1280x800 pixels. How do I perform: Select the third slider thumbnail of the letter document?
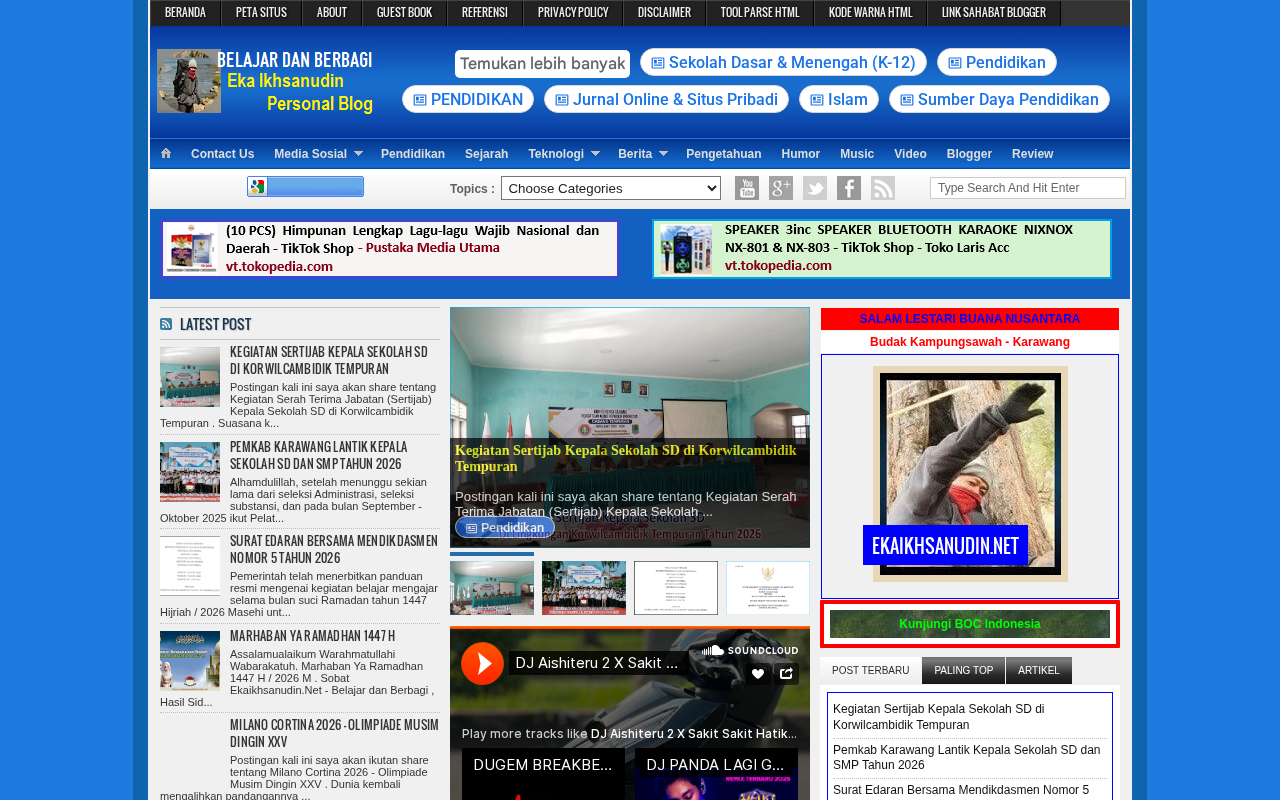click(x=676, y=588)
